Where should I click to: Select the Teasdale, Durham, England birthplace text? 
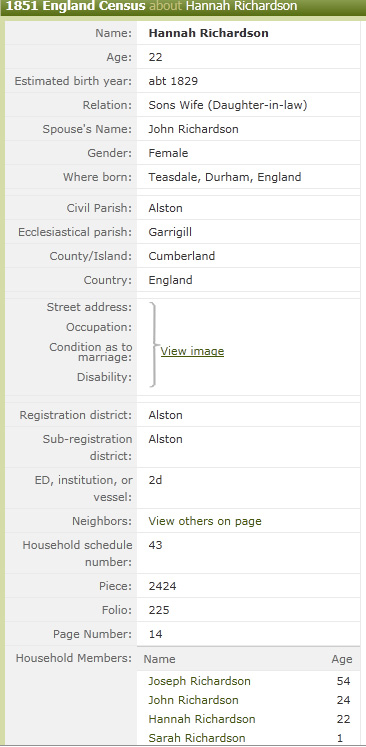pos(225,177)
